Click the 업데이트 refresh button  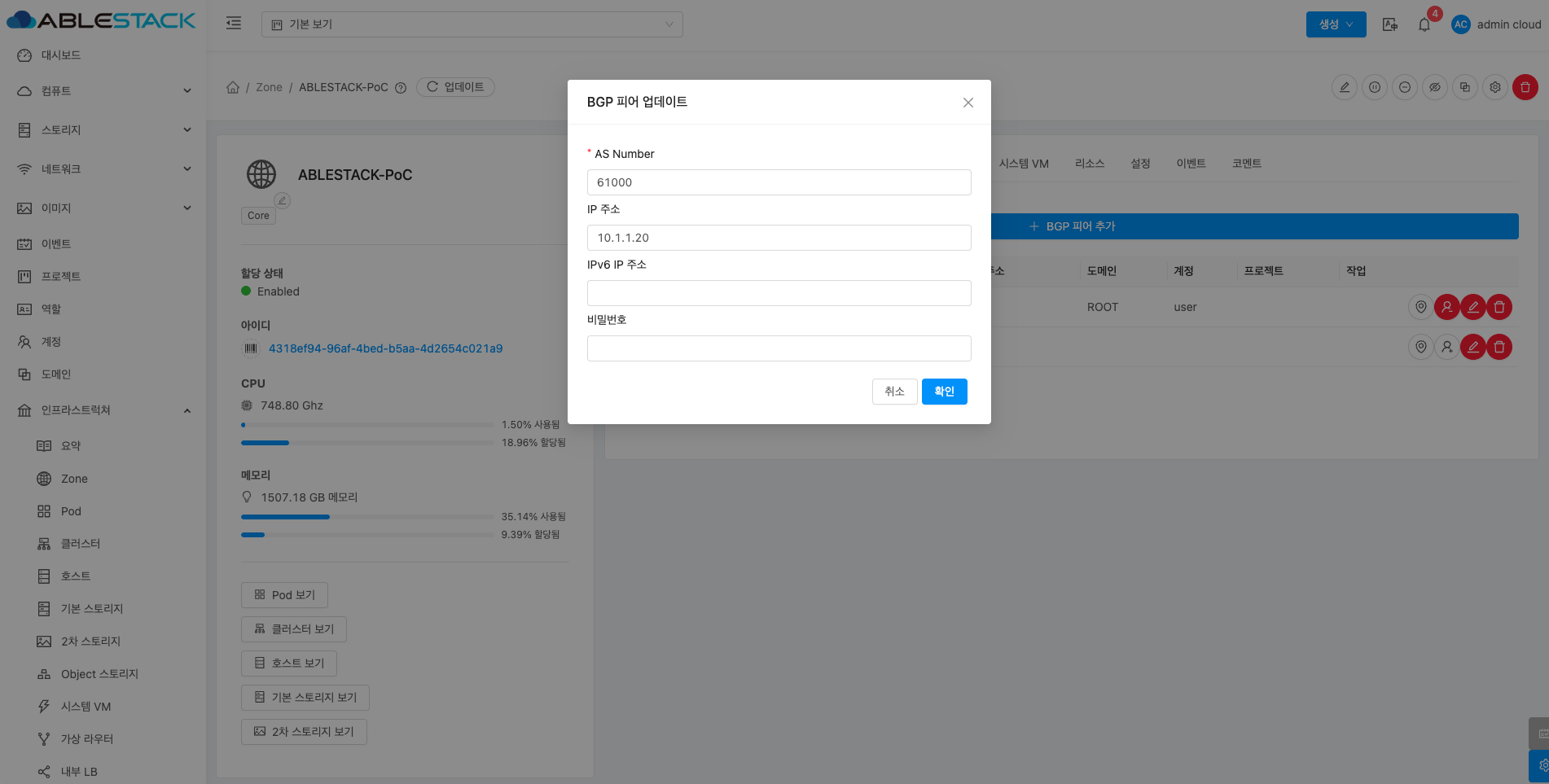click(455, 87)
